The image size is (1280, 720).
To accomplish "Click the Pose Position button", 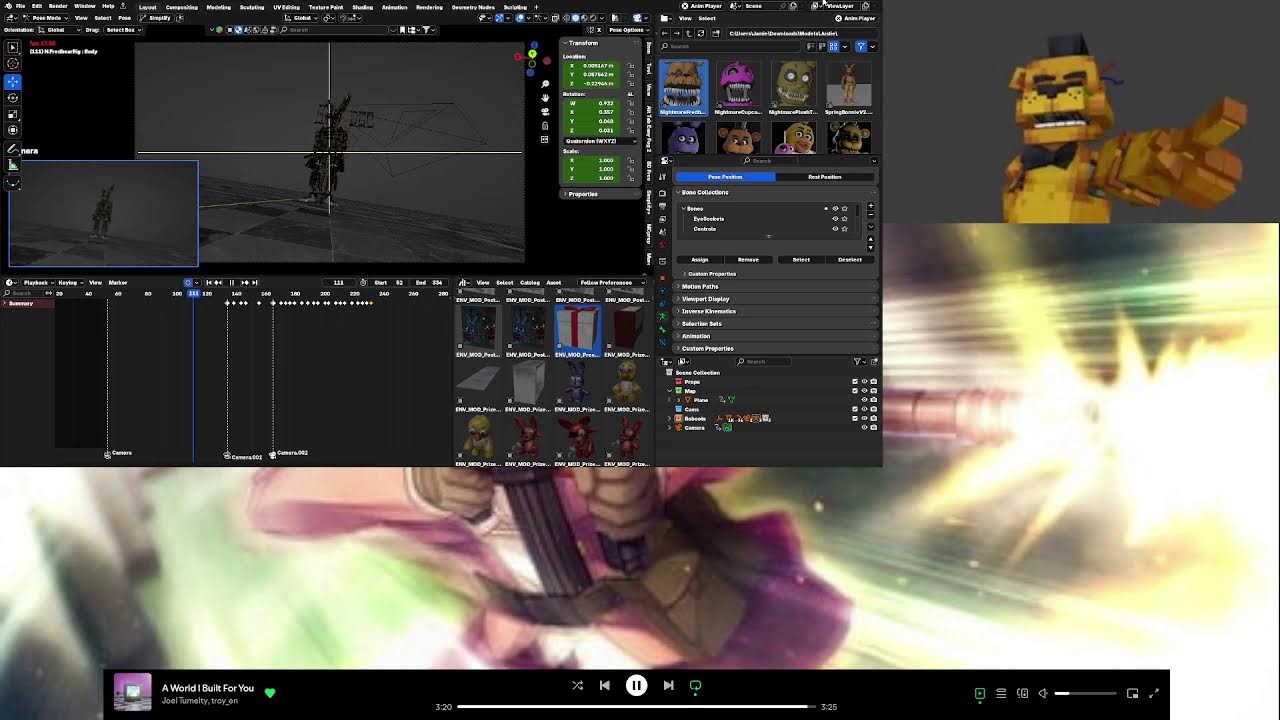I will point(725,177).
